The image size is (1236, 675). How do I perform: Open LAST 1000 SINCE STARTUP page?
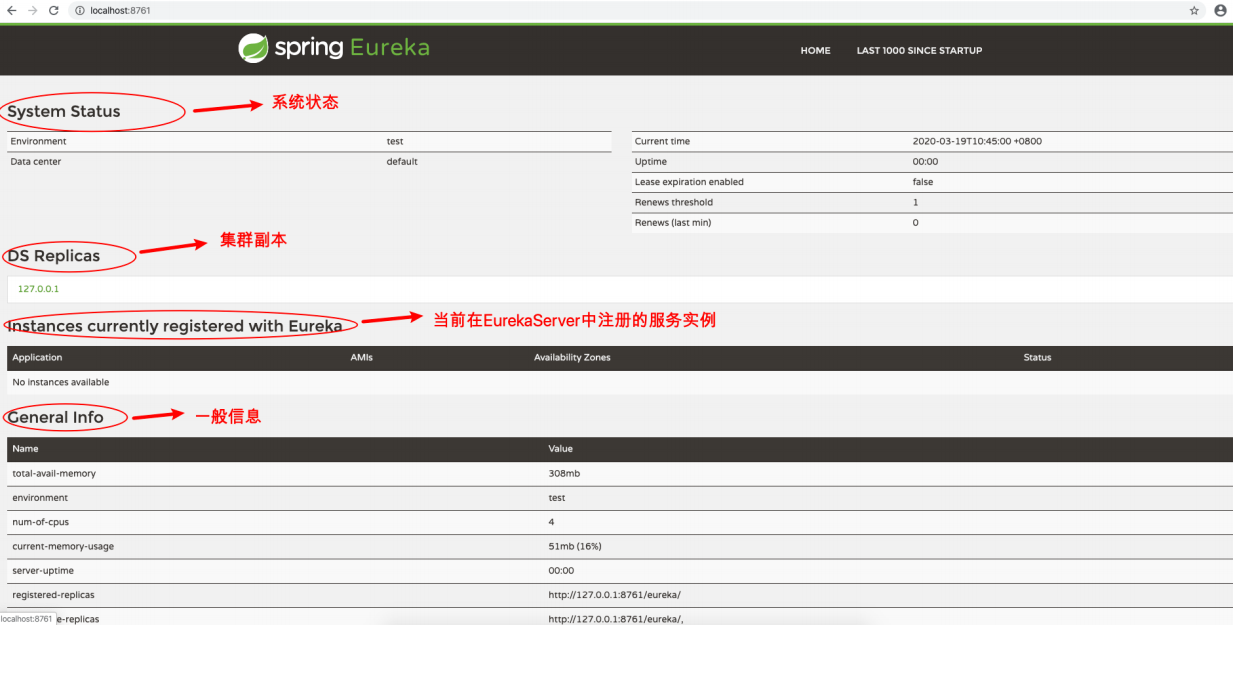pos(919,50)
